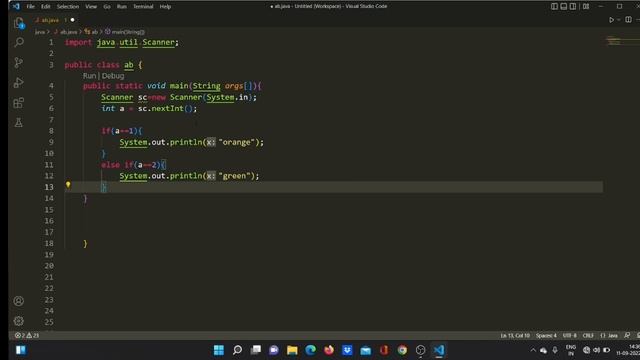Open the Terminal menu
Screen dimensions: 640x360
[x=143, y=7]
